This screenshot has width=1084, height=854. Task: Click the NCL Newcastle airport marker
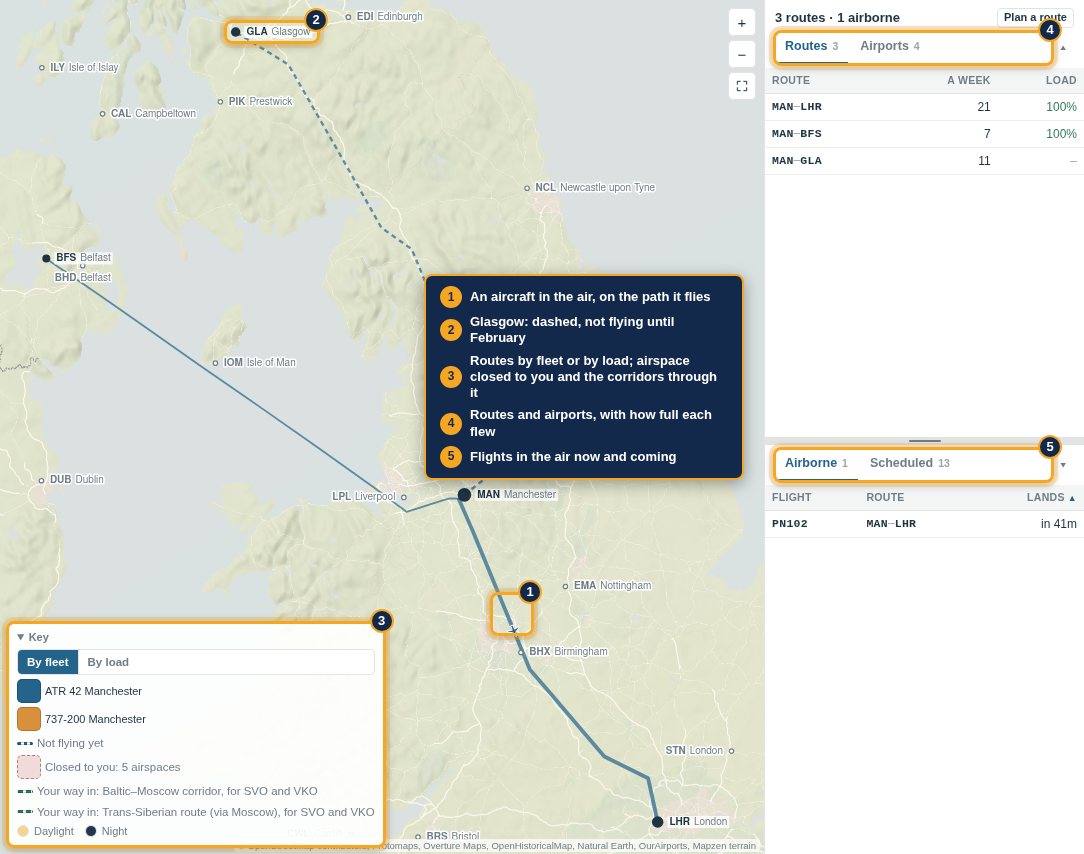[527, 187]
